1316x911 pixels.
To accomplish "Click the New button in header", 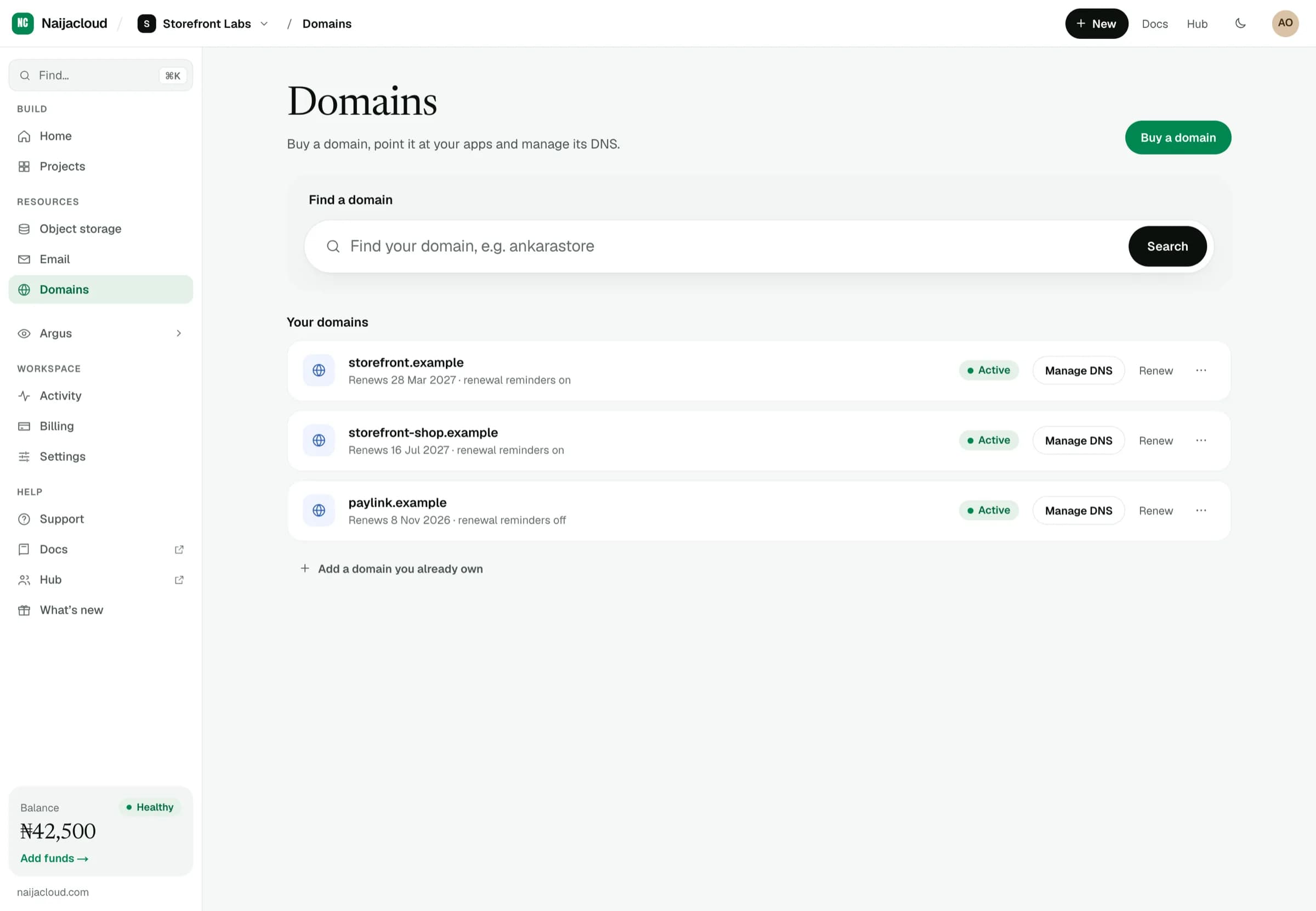I will pyautogui.click(x=1096, y=24).
